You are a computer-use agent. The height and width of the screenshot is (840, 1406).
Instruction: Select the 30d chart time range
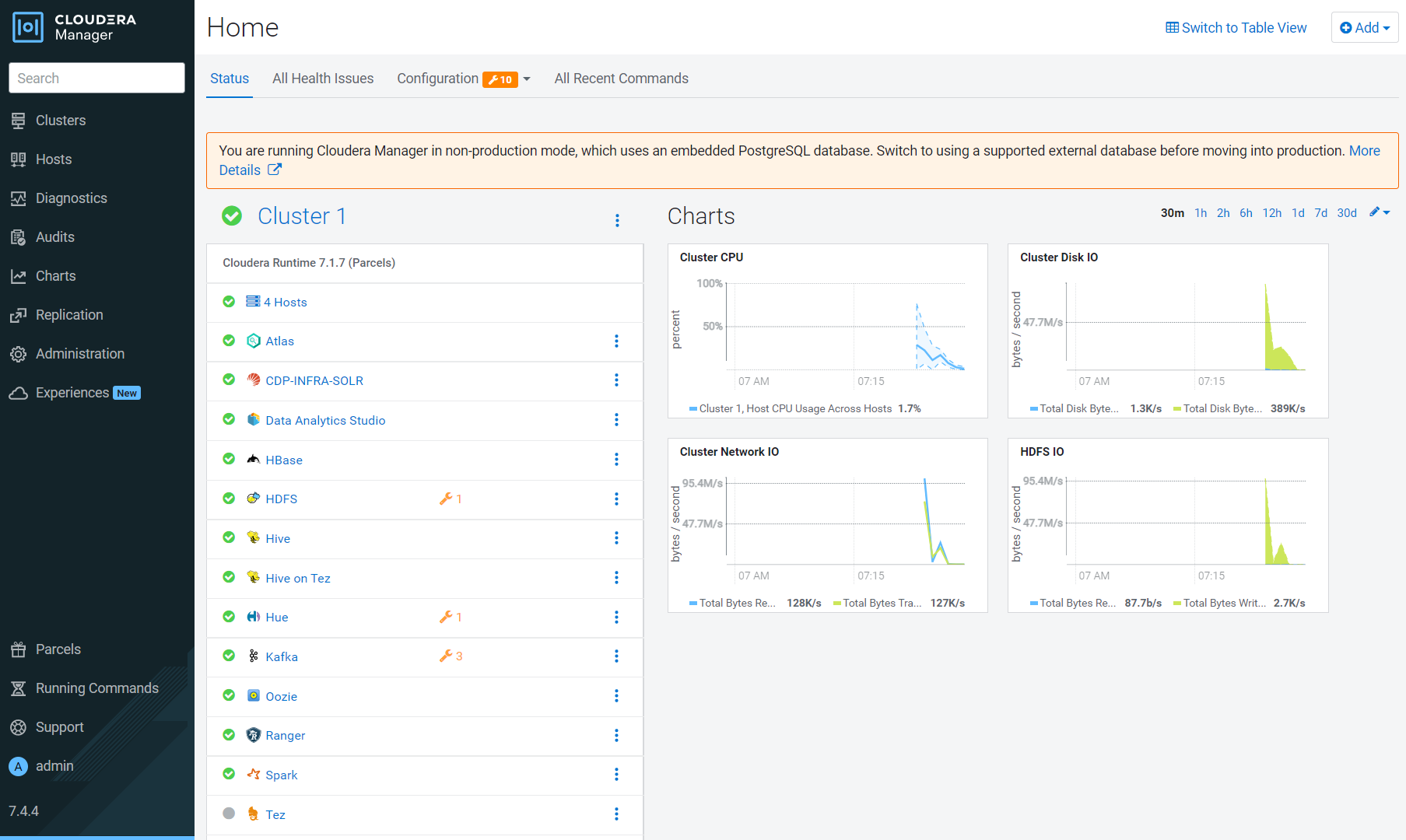point(1347,213)
